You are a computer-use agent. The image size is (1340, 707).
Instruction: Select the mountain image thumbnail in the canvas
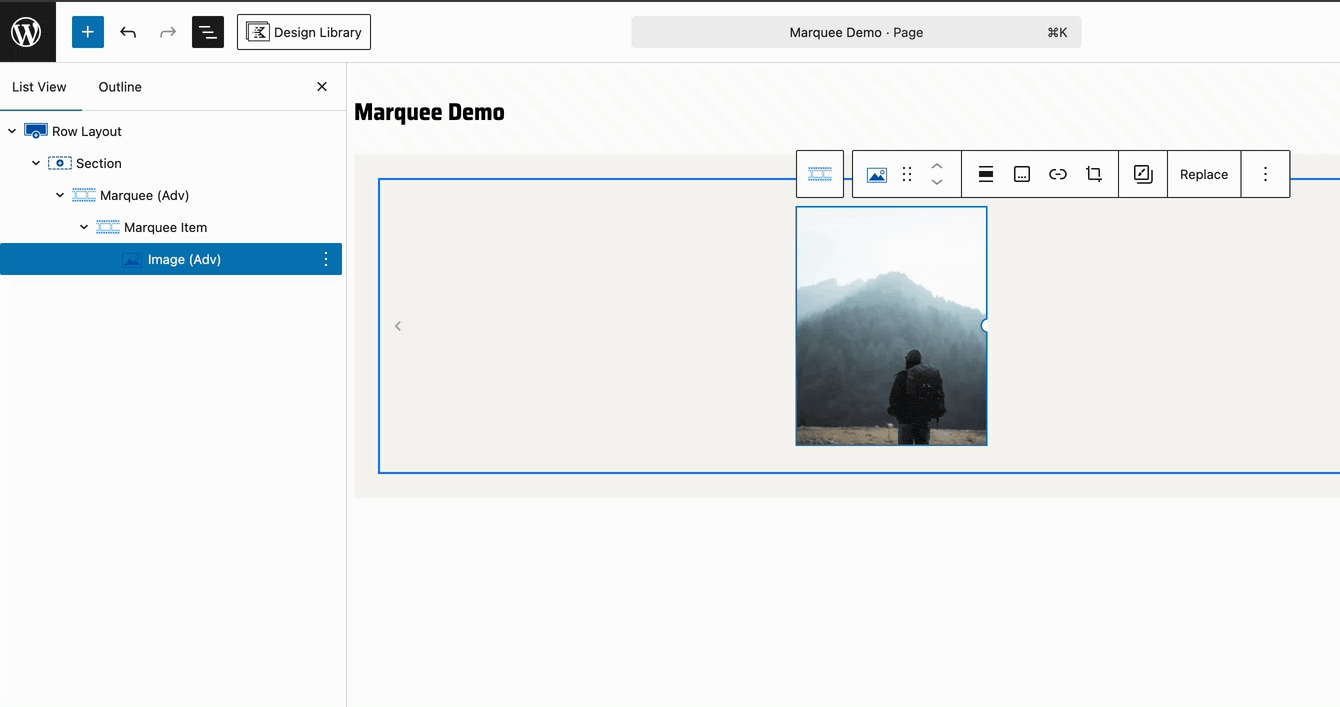coord(891,325)
